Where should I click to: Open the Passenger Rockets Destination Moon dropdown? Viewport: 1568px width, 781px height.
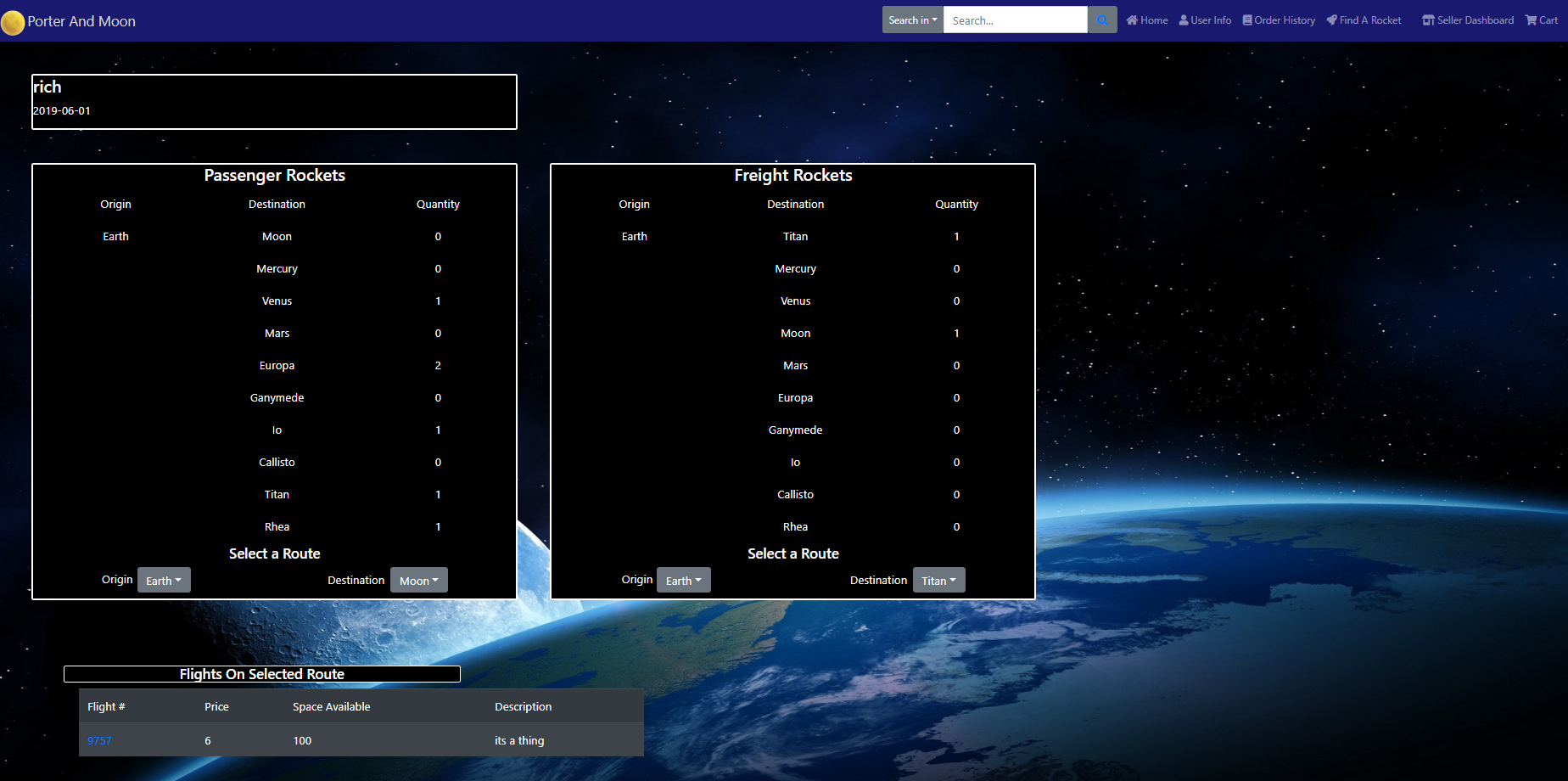point(419,581)
